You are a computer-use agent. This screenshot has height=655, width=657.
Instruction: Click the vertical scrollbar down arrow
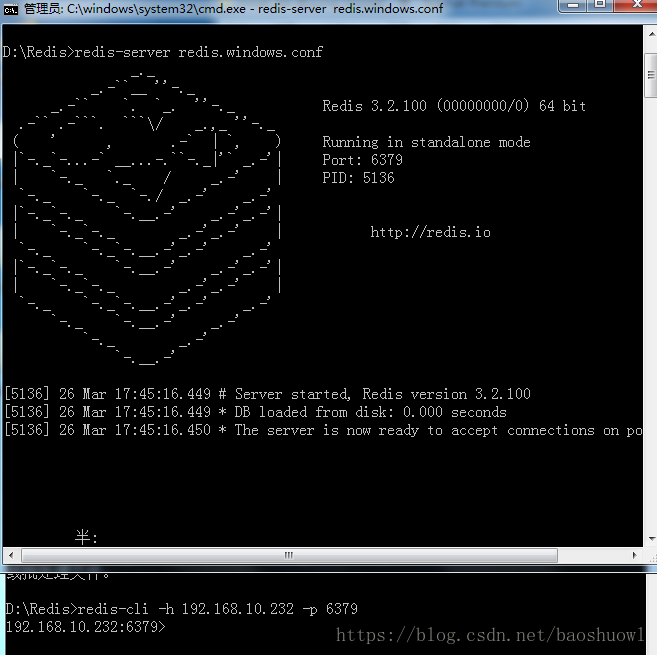pos(652,538)
